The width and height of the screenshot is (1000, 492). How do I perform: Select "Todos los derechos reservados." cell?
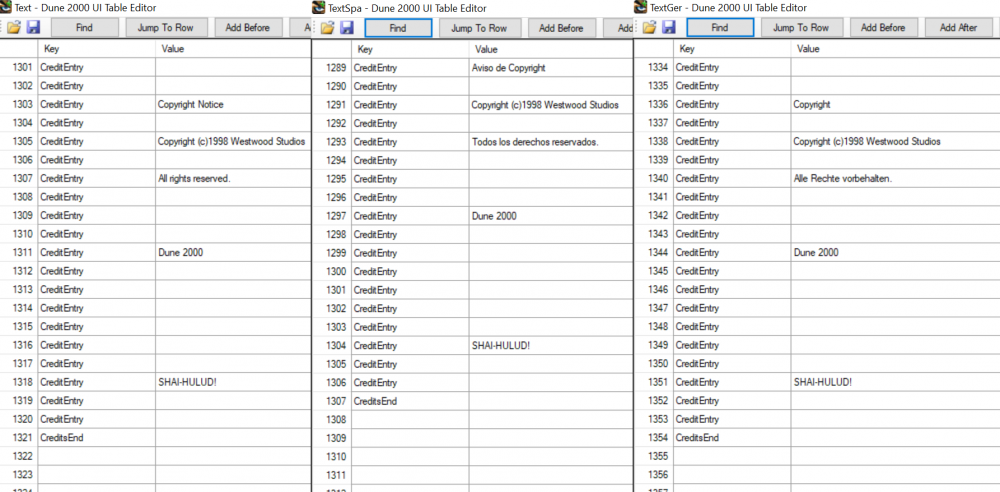pos(550,142)
